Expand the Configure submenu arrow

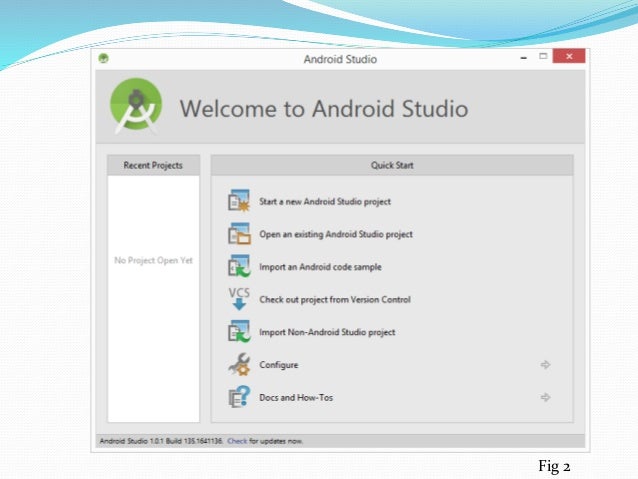[545, 365]
